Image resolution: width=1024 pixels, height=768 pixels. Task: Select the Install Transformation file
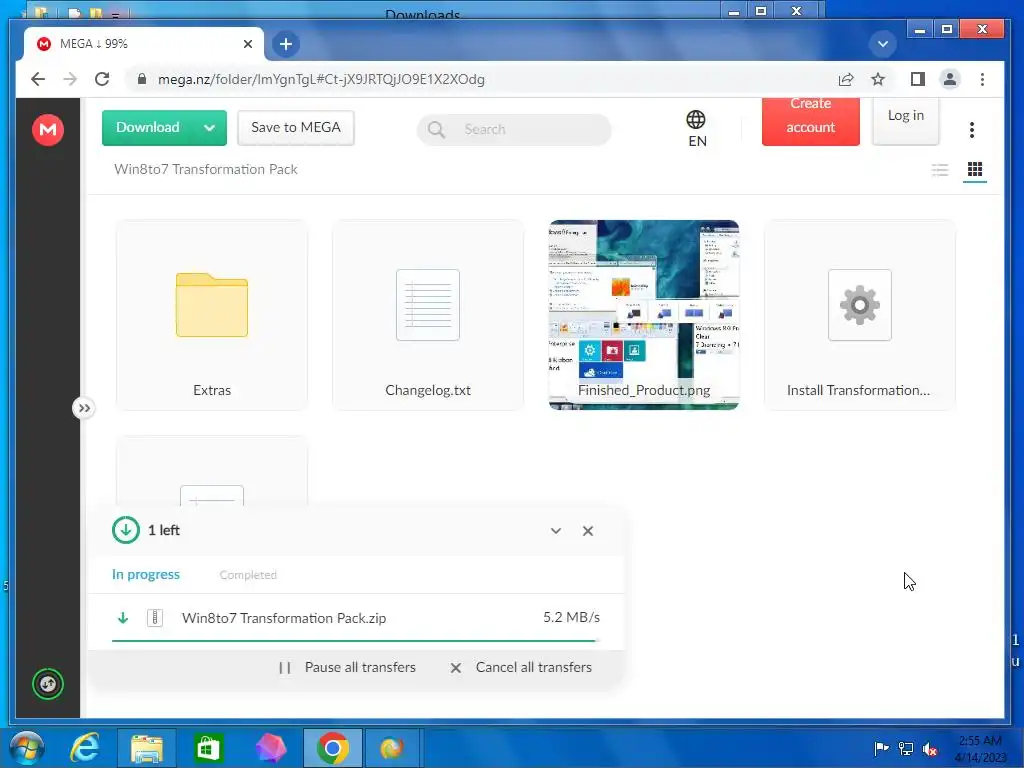pos(859,315)
